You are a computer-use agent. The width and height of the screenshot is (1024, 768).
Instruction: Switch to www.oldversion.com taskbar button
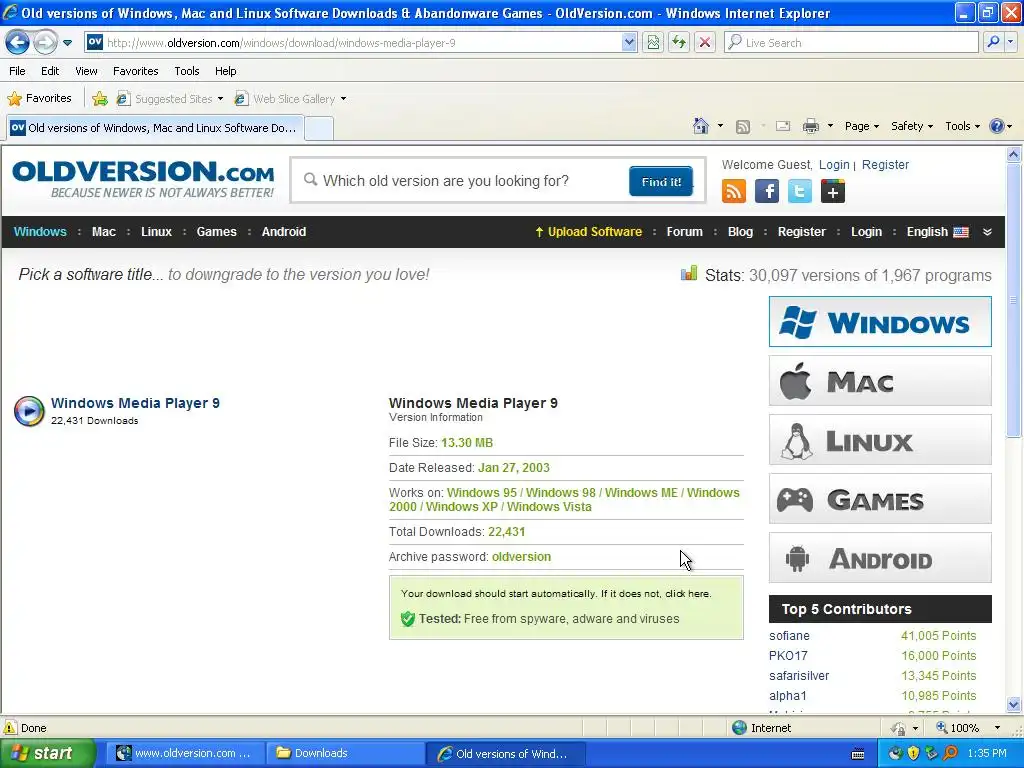pyautogui.click(x=185, y=753)
